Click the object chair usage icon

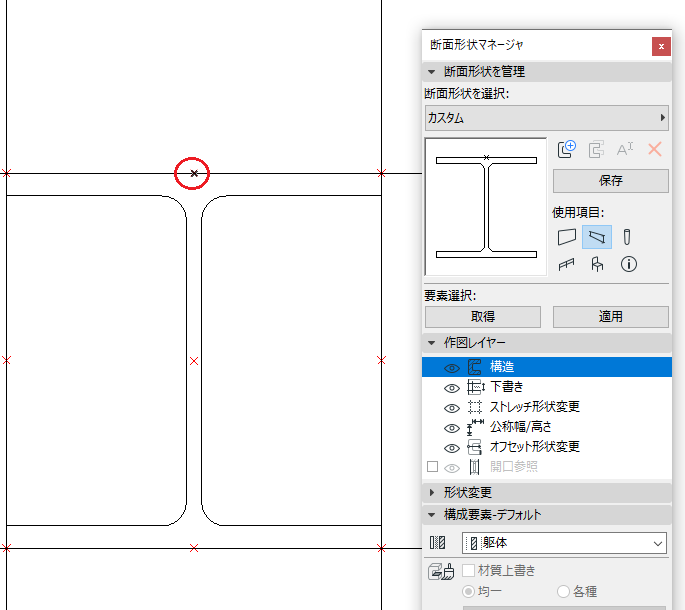click(x=597, y=264)
